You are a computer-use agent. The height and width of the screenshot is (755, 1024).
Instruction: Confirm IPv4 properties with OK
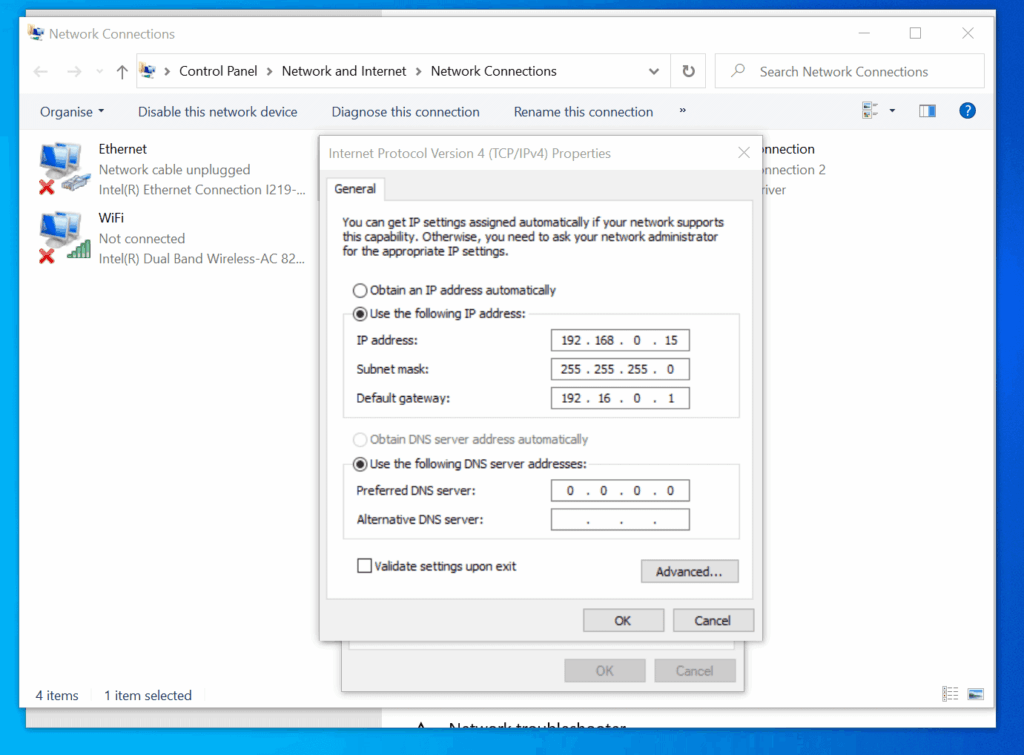(x=623, y=620)
